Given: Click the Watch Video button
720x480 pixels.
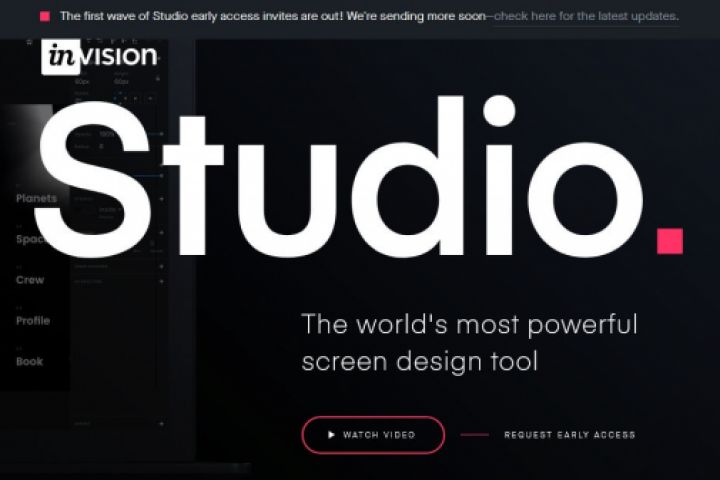Looking at the screenshot, I should (x=373, y=435).
